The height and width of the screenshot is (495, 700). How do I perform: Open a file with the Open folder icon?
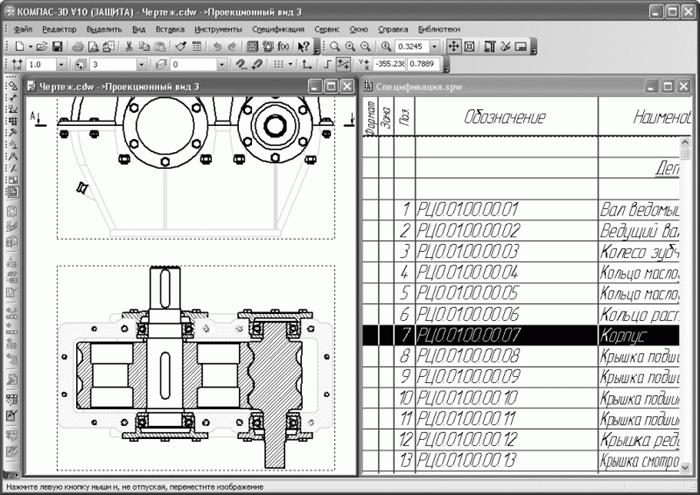pyautogui.click(x=42, y=46)
